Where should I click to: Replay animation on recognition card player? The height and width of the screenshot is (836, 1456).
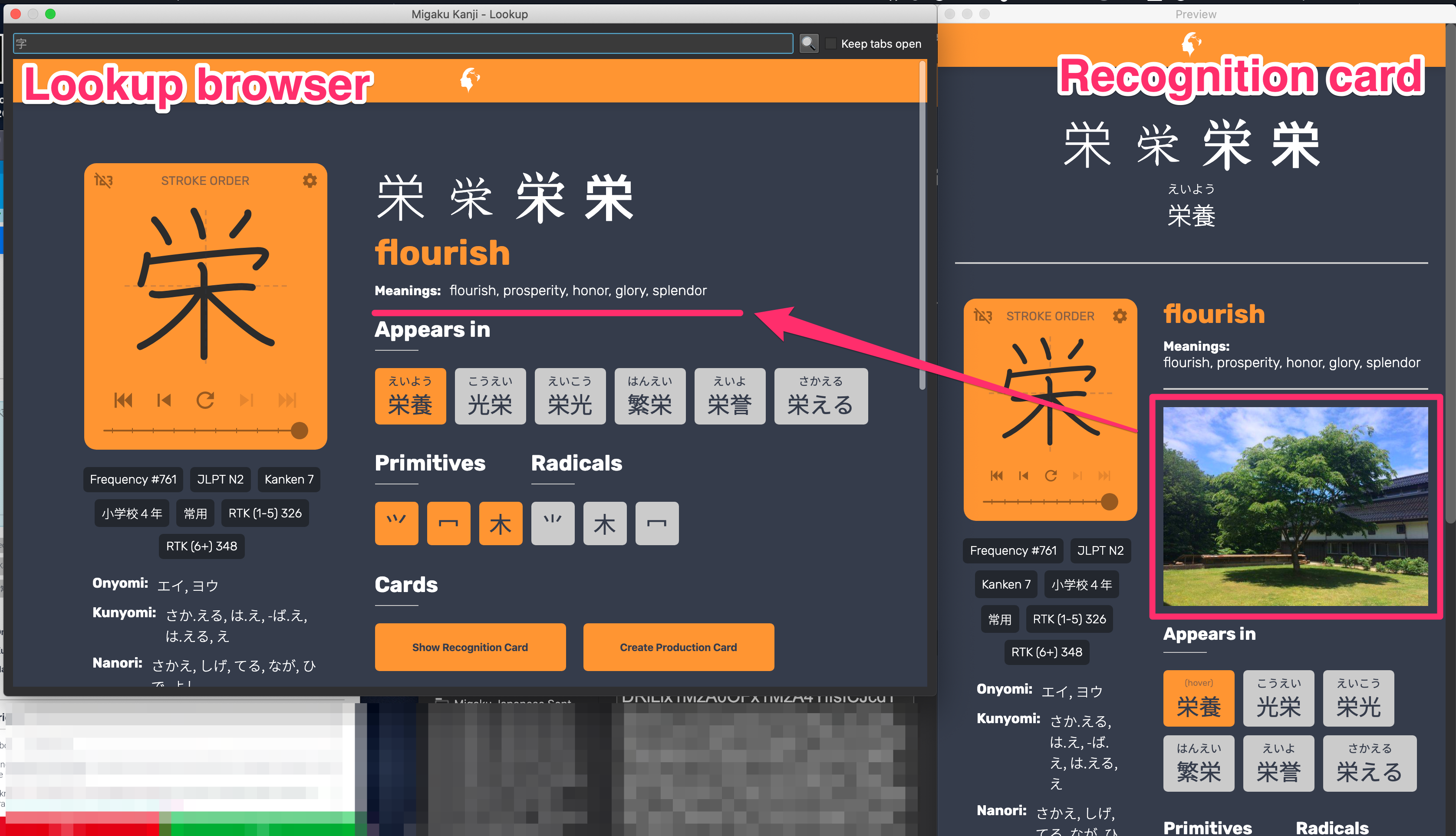1051,475
